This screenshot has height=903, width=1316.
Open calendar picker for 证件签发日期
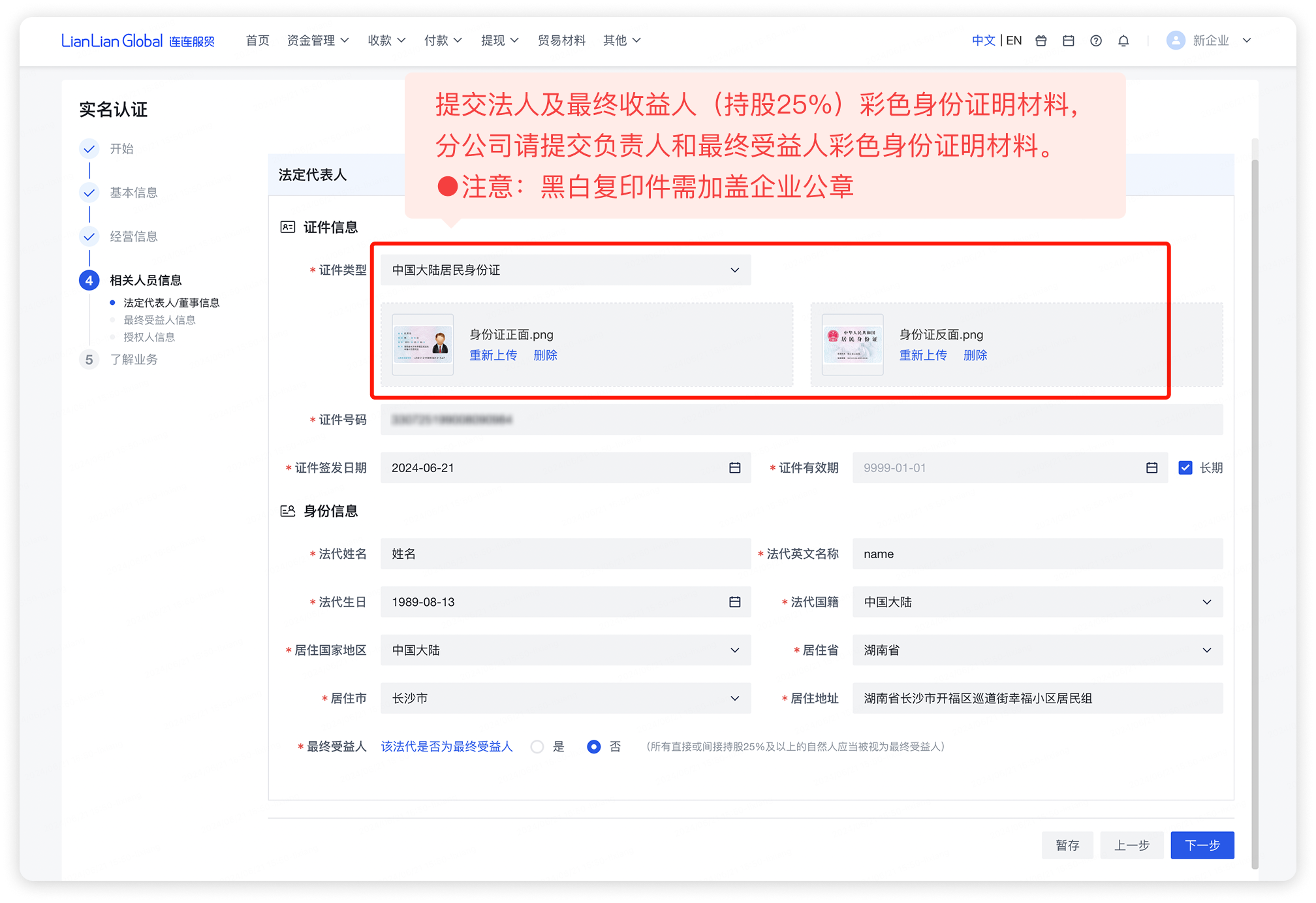click(734, 467)
